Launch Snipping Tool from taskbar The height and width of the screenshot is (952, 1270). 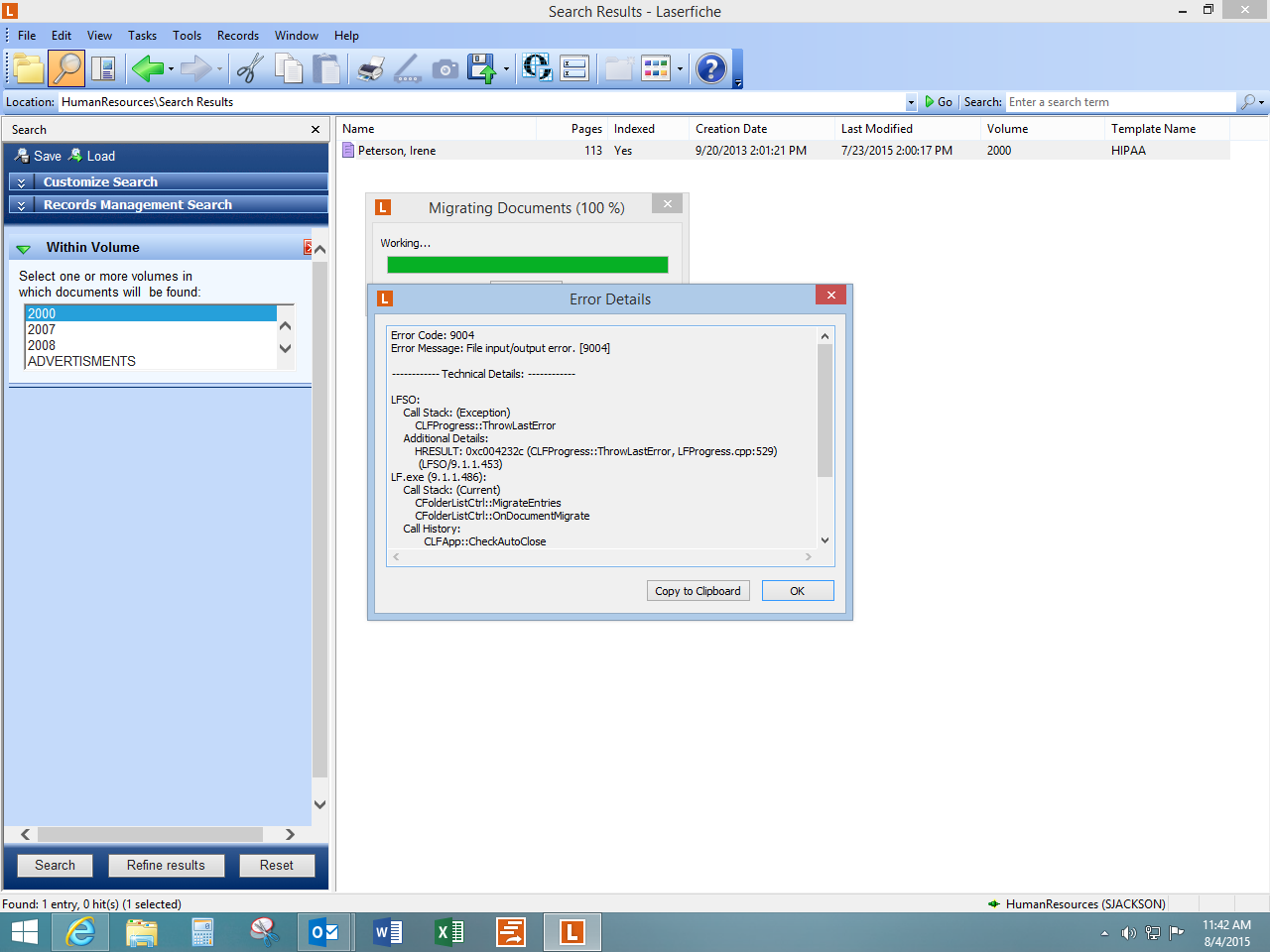pos(264,932)
